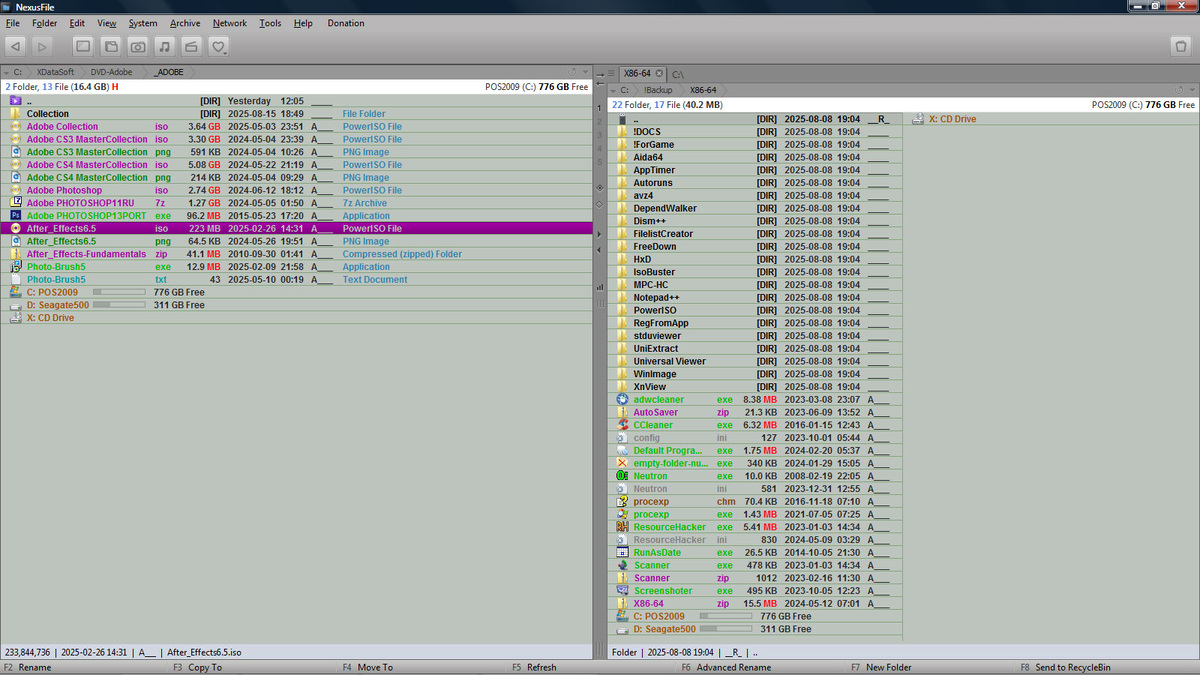Click the procexp chm help file icon

click(622, 502)
